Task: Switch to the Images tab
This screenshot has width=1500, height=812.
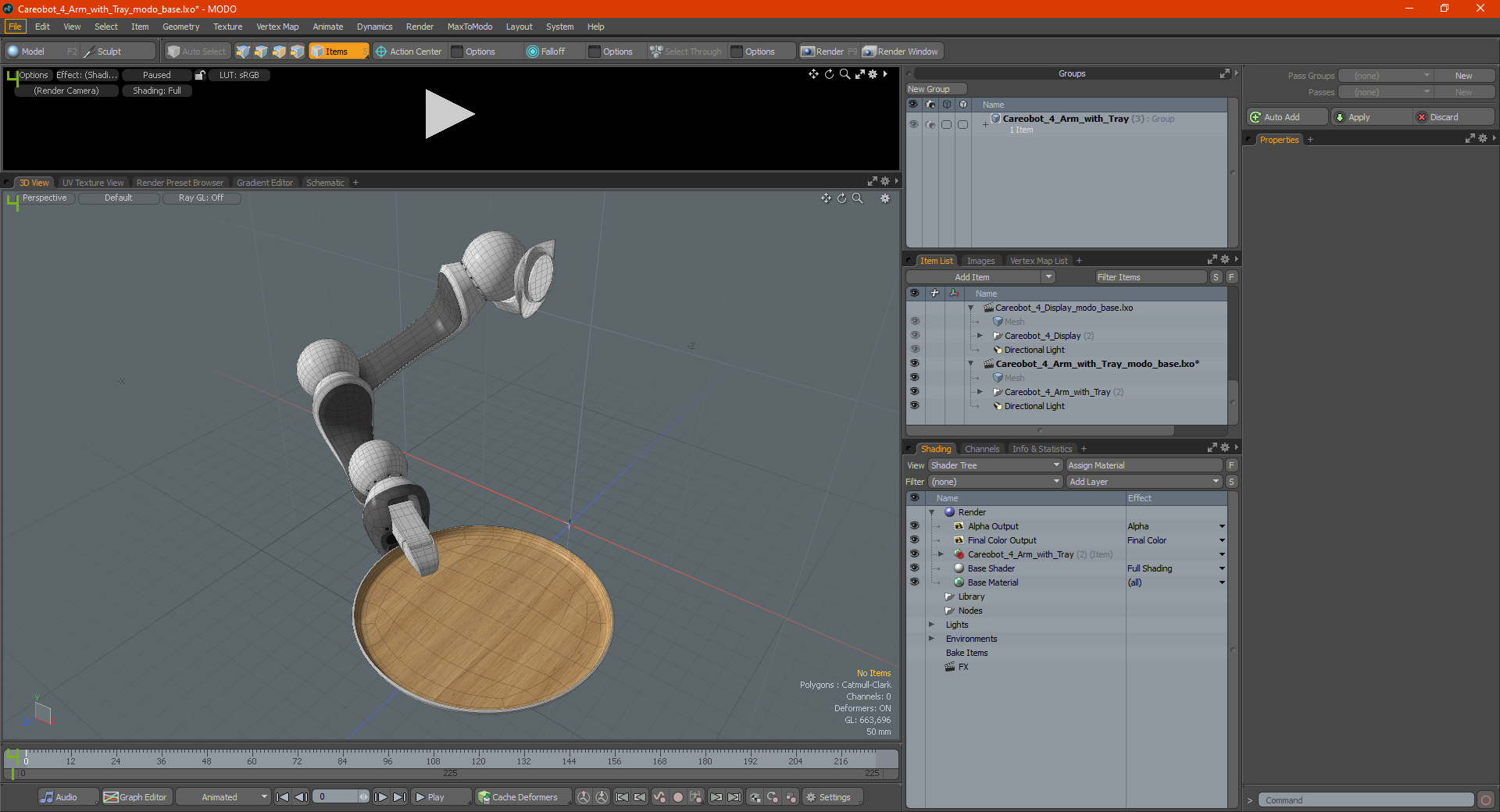Action: [980, 261]
